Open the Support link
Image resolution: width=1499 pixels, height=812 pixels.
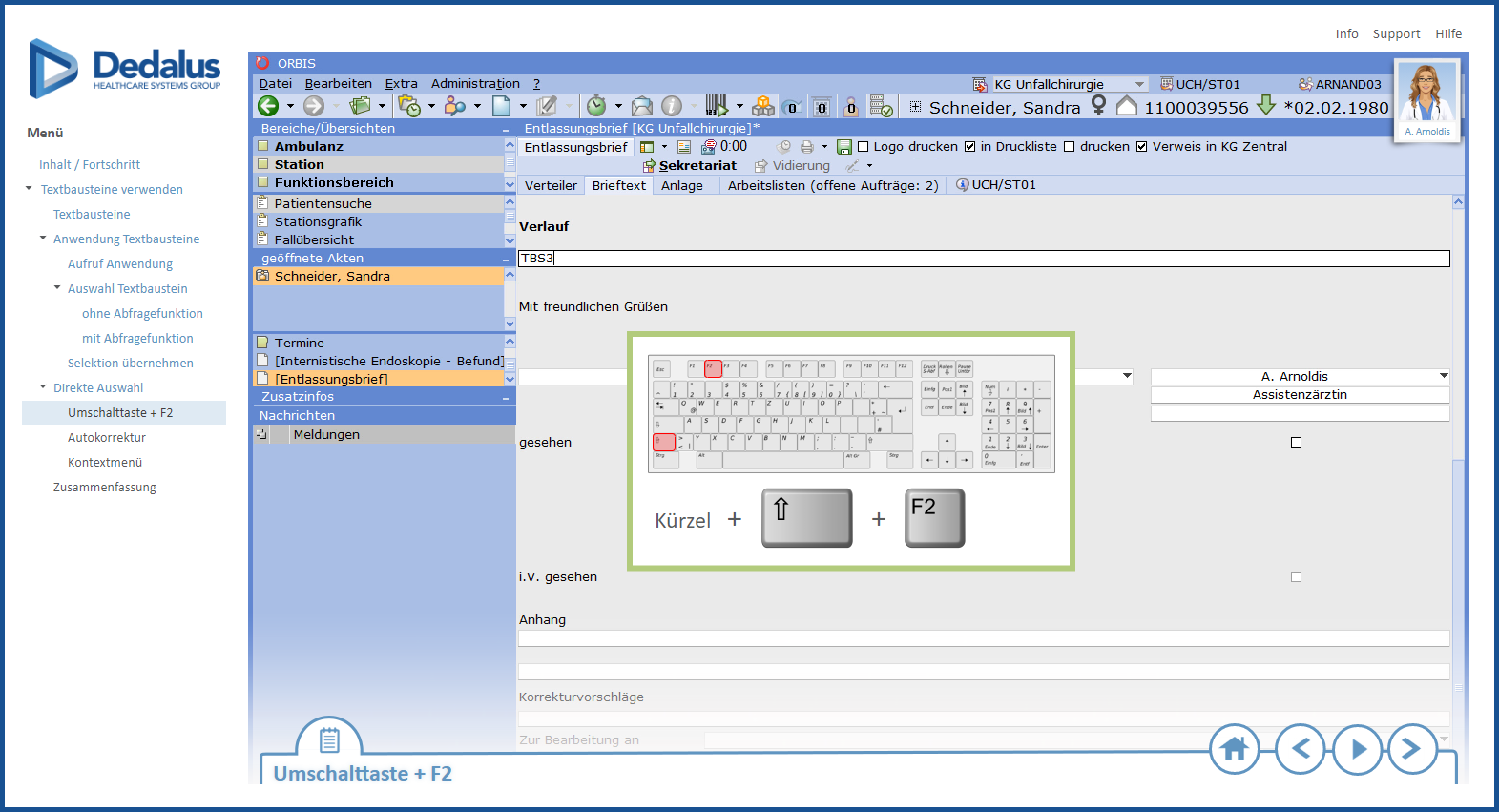[x=1396, y=34]
